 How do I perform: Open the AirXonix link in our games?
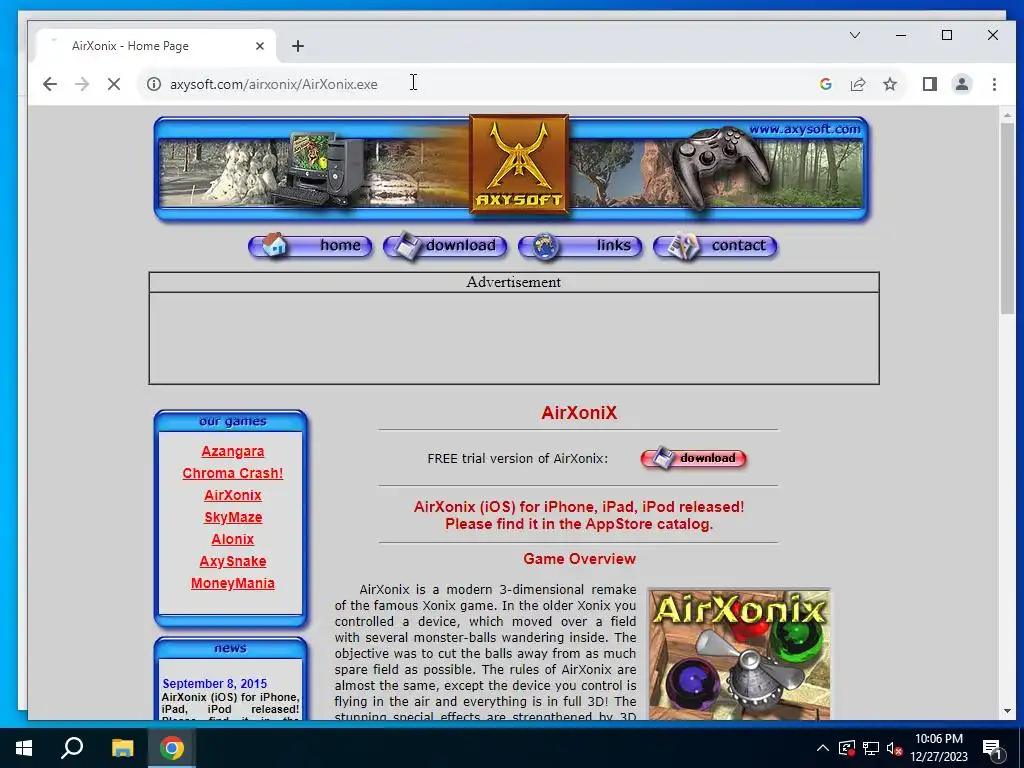(x=232, y=495)
